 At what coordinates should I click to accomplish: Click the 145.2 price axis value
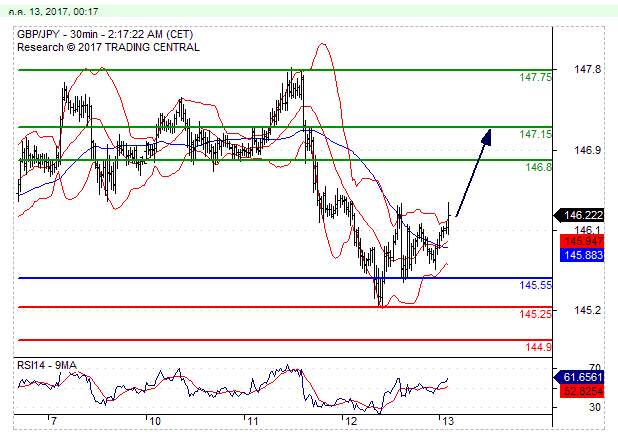coord(587,310)
